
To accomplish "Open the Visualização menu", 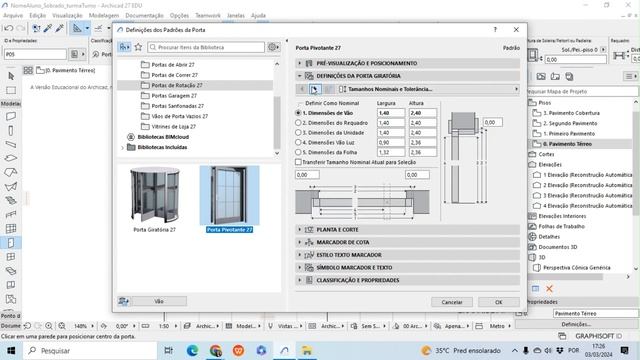I will click(67, 16).
